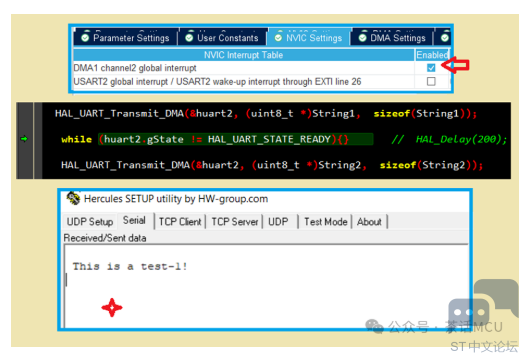Image resolution: width=527 pixels, height=362 pixels.
Task: Switch to the User Constants tab
Action: click(222, 38)
